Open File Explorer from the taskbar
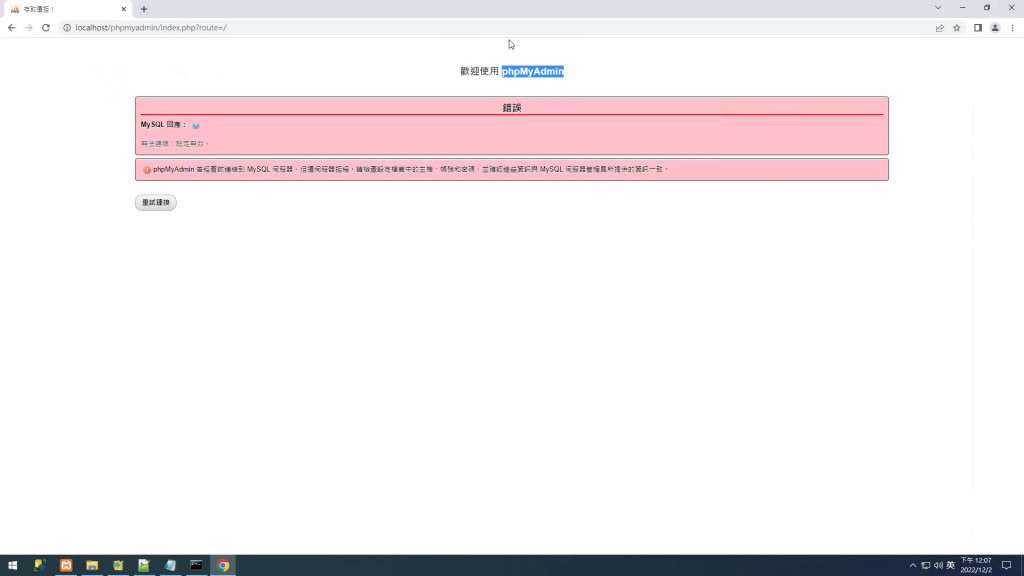This screenshot has width=1024, height=576. (x=92, y=565)
